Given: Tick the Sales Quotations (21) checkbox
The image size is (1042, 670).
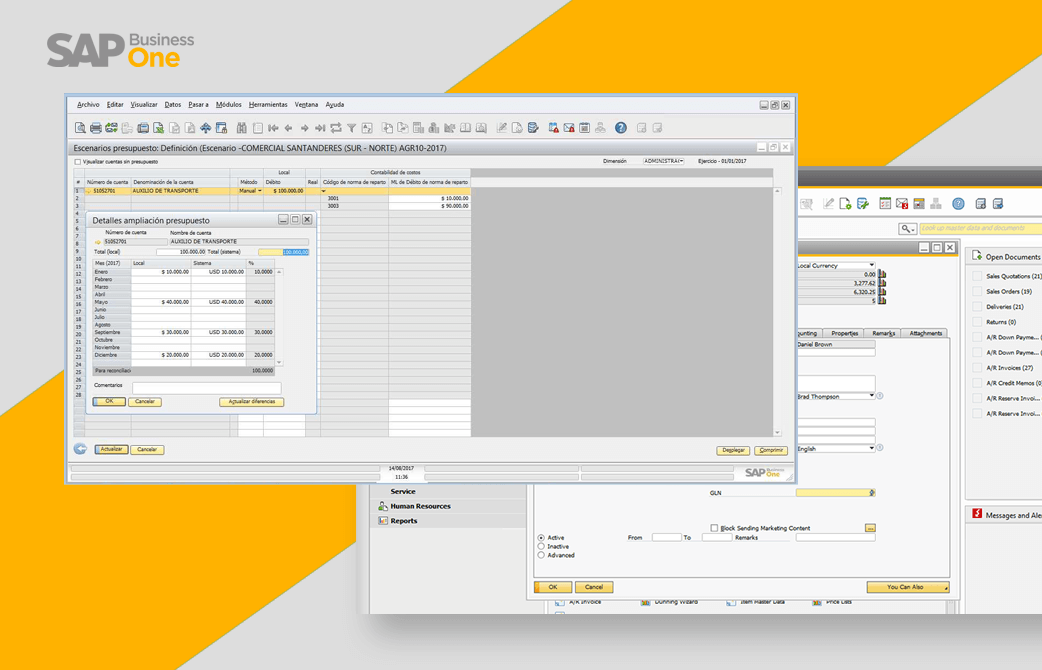Looking at the screenshot, I should pyautogui.click(x=977, y=276).
